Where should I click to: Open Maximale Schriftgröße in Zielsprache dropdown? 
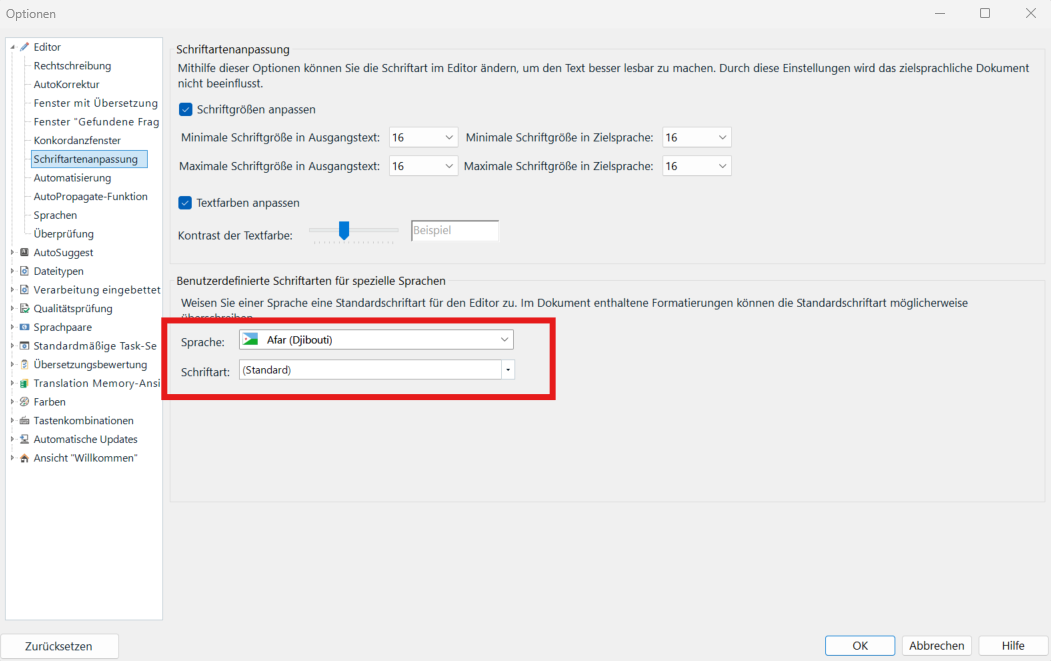(696, 166)
